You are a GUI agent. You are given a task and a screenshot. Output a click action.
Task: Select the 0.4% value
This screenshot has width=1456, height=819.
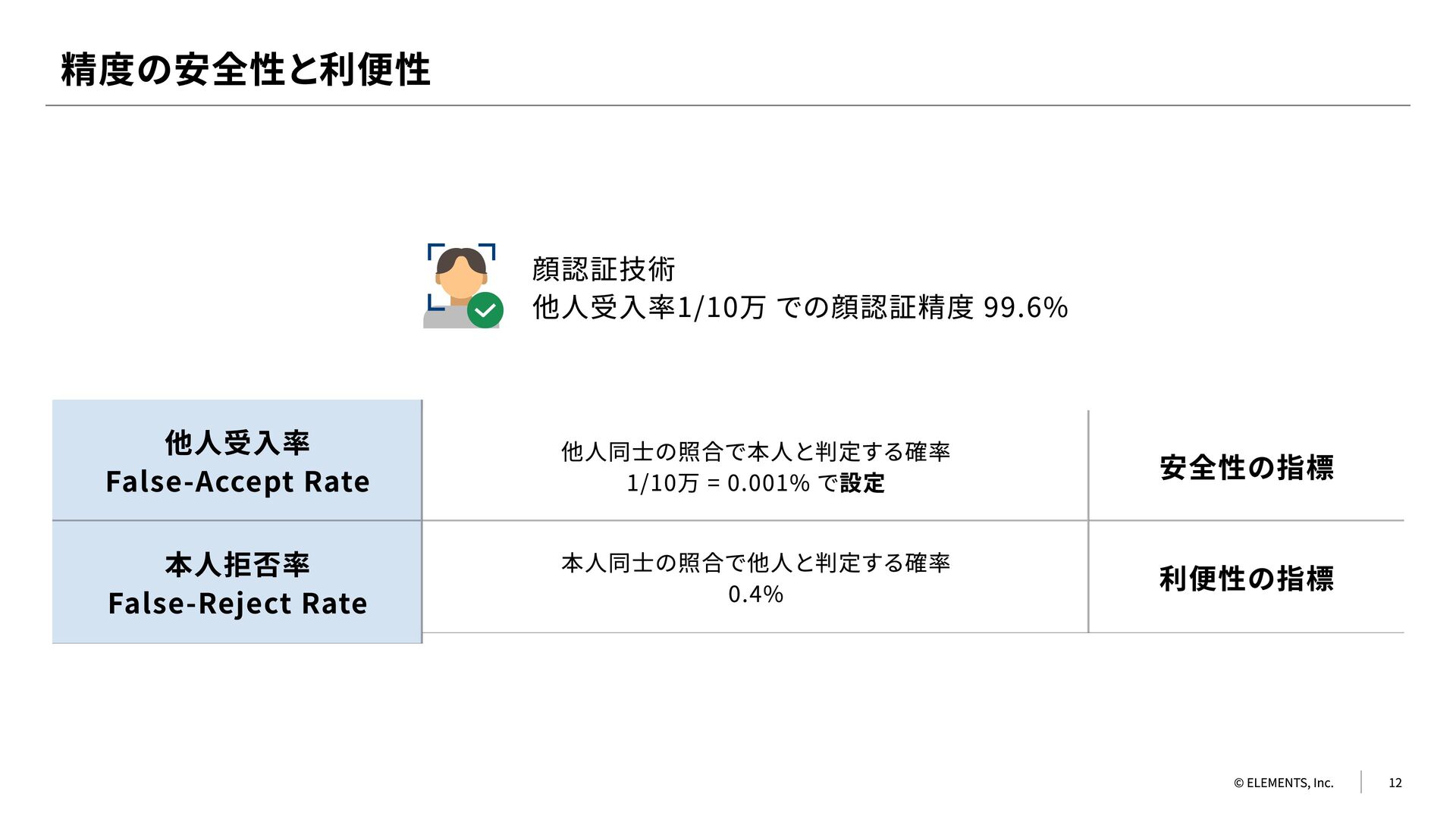(x=755, y=595)
